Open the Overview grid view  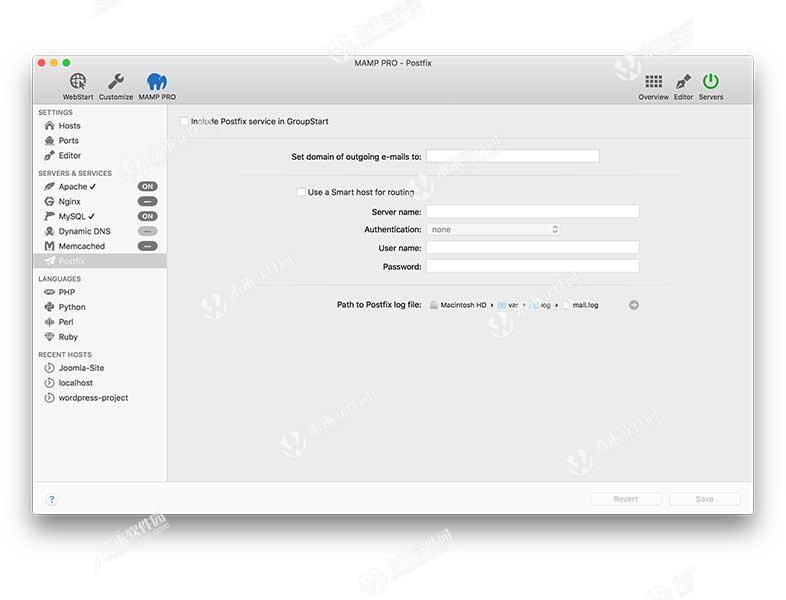[x=653, y=86]
